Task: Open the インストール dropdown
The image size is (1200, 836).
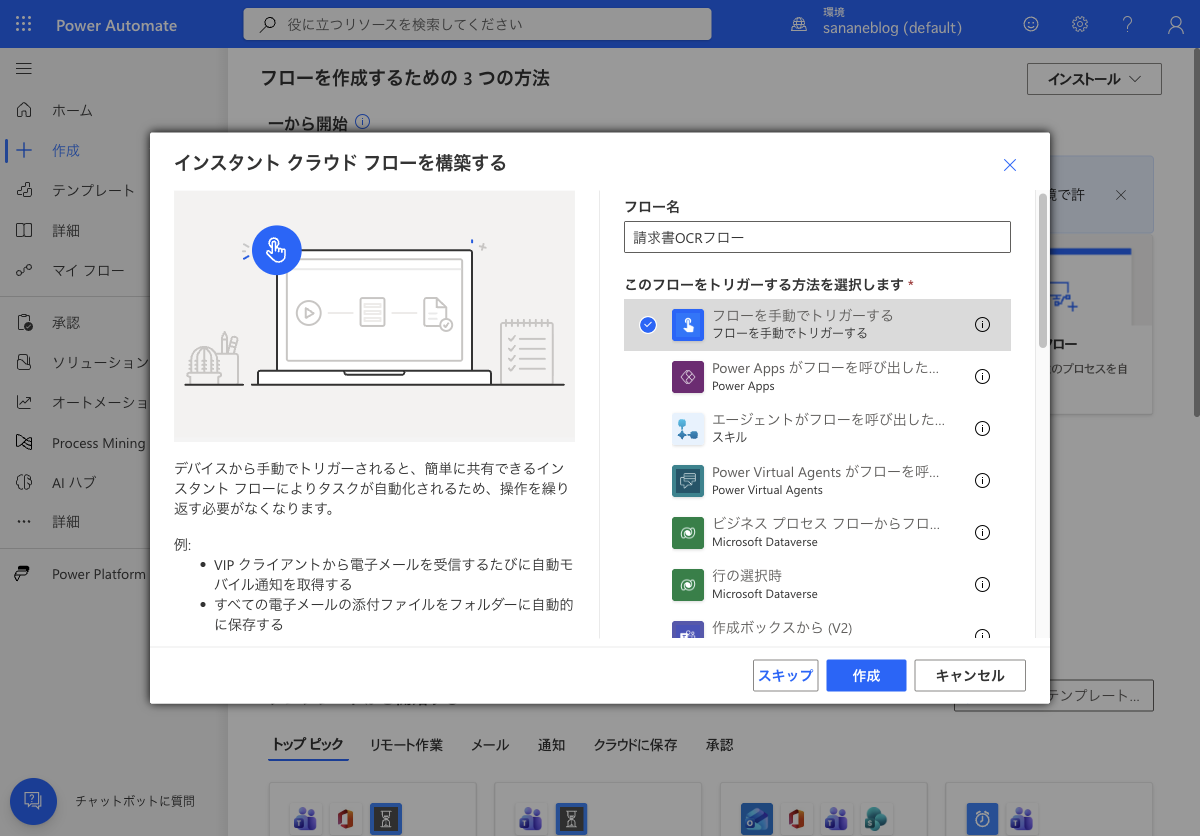Action: pyautogui.click(x=1094, y=79)
